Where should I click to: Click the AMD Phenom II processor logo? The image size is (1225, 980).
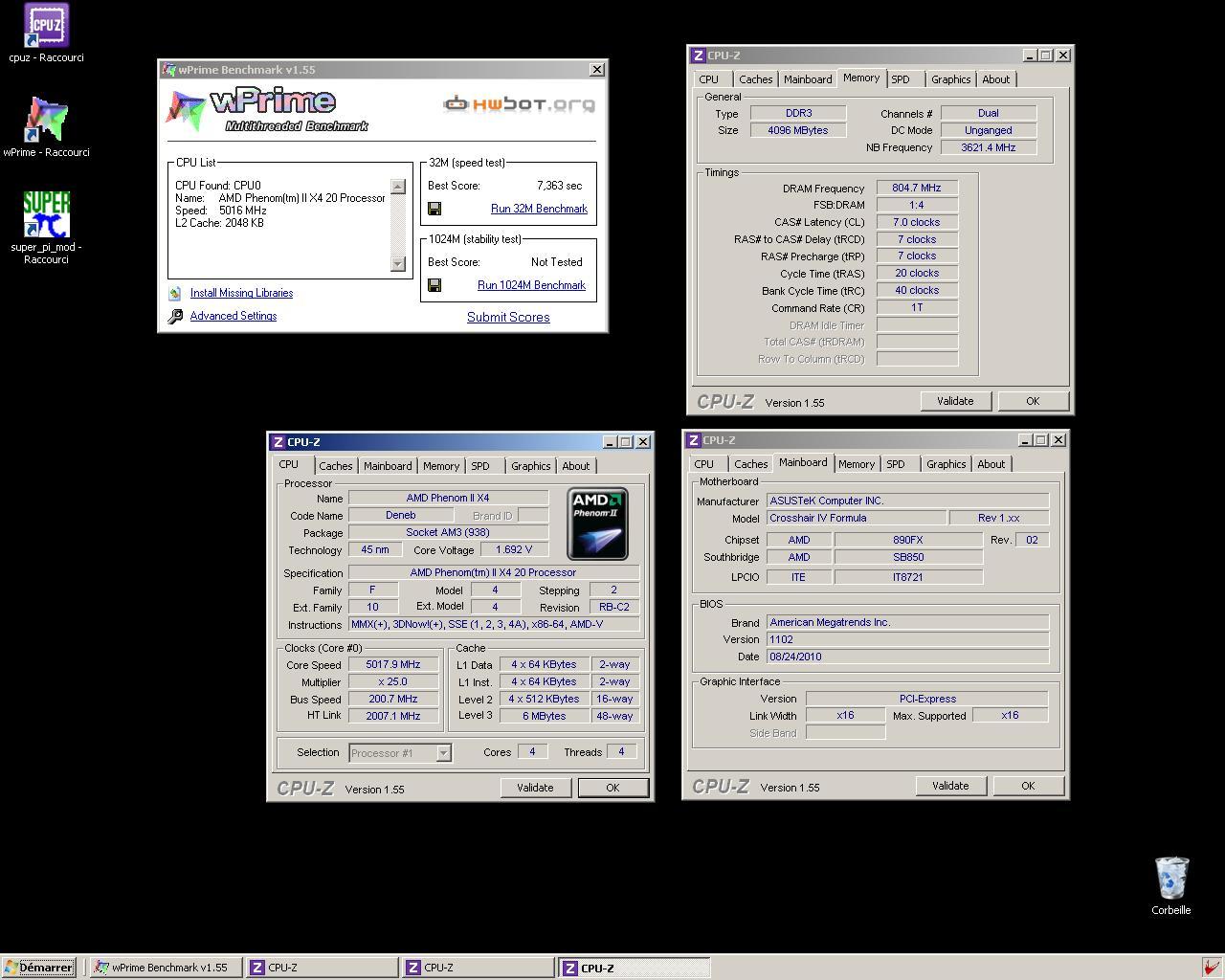(x=597, y=523)
